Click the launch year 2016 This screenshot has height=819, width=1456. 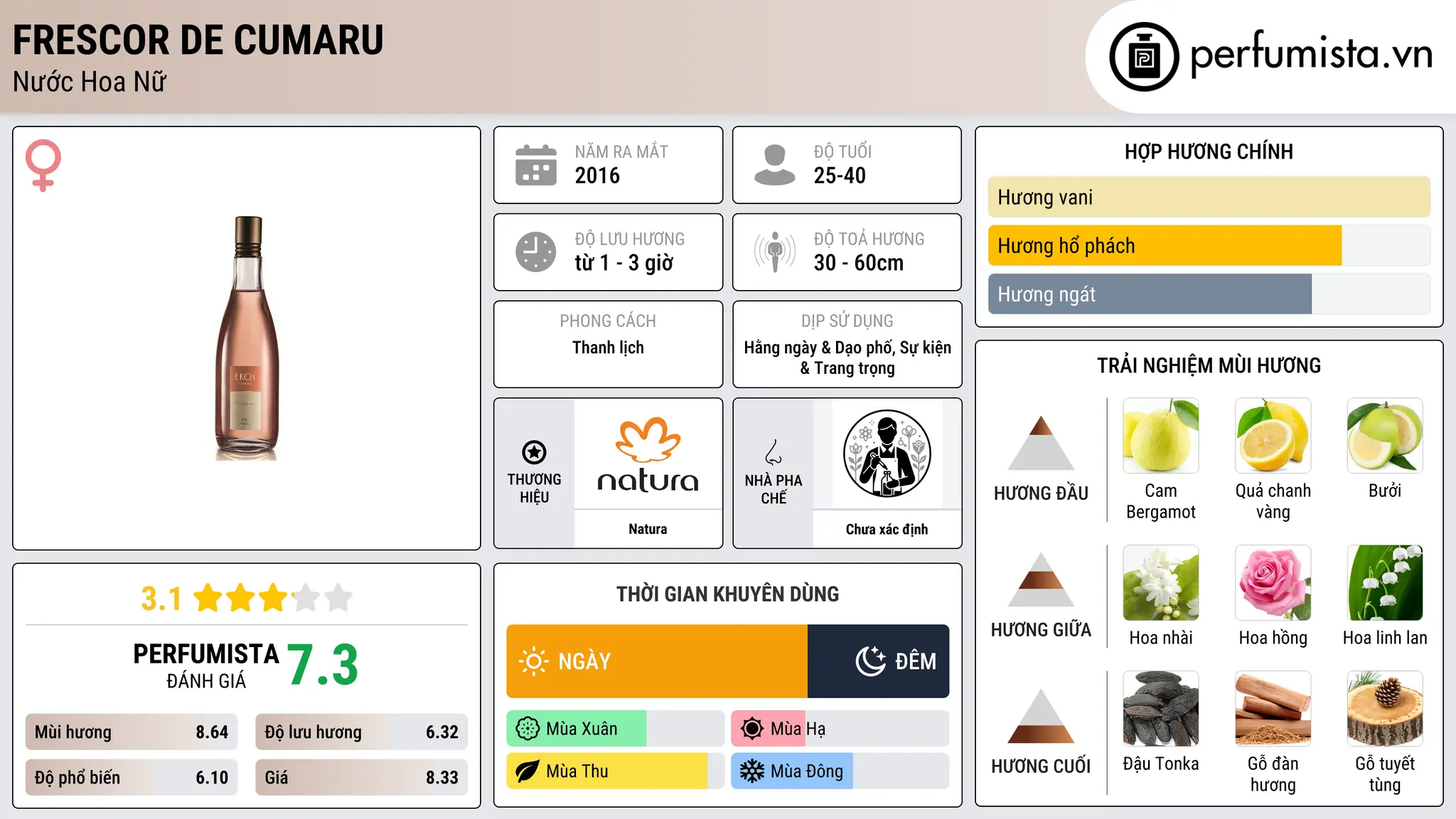597,176
